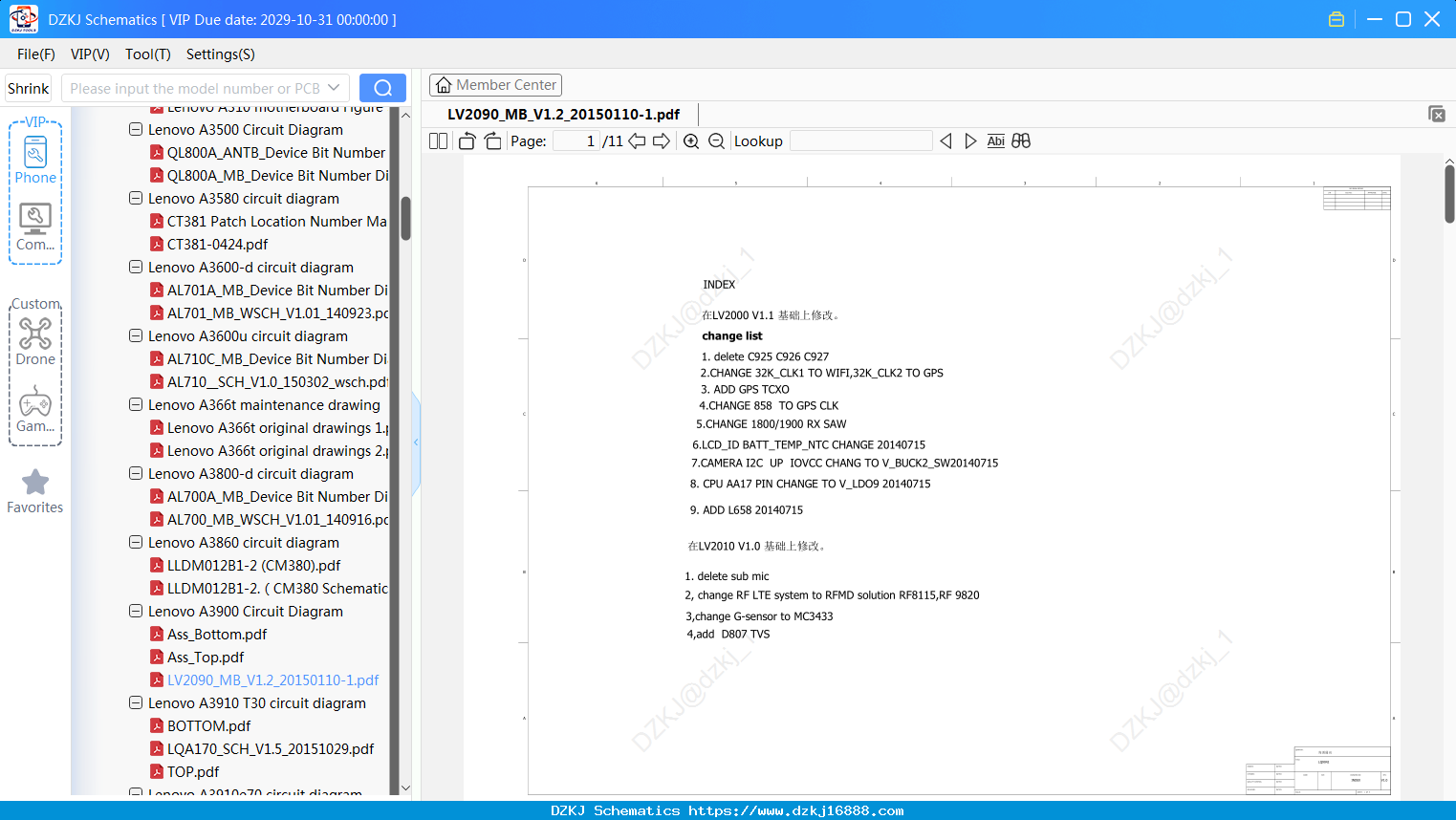This screenshot has height=820, width=1456.
Task: Go to the previous page arrow
Action: pyautogui.click(x=637, y=141)
